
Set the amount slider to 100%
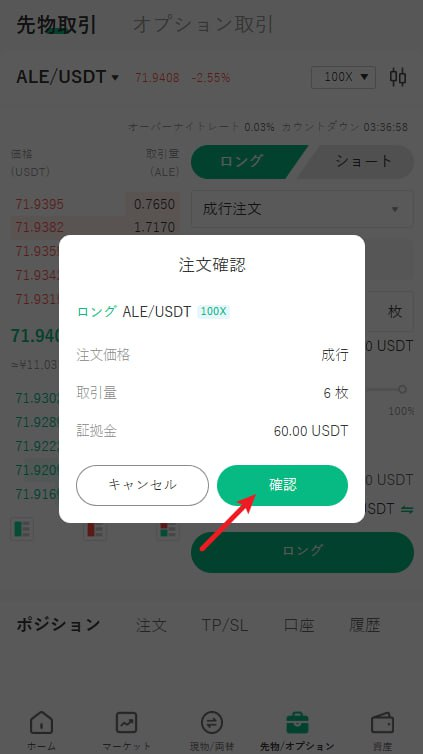pos(402,389)
